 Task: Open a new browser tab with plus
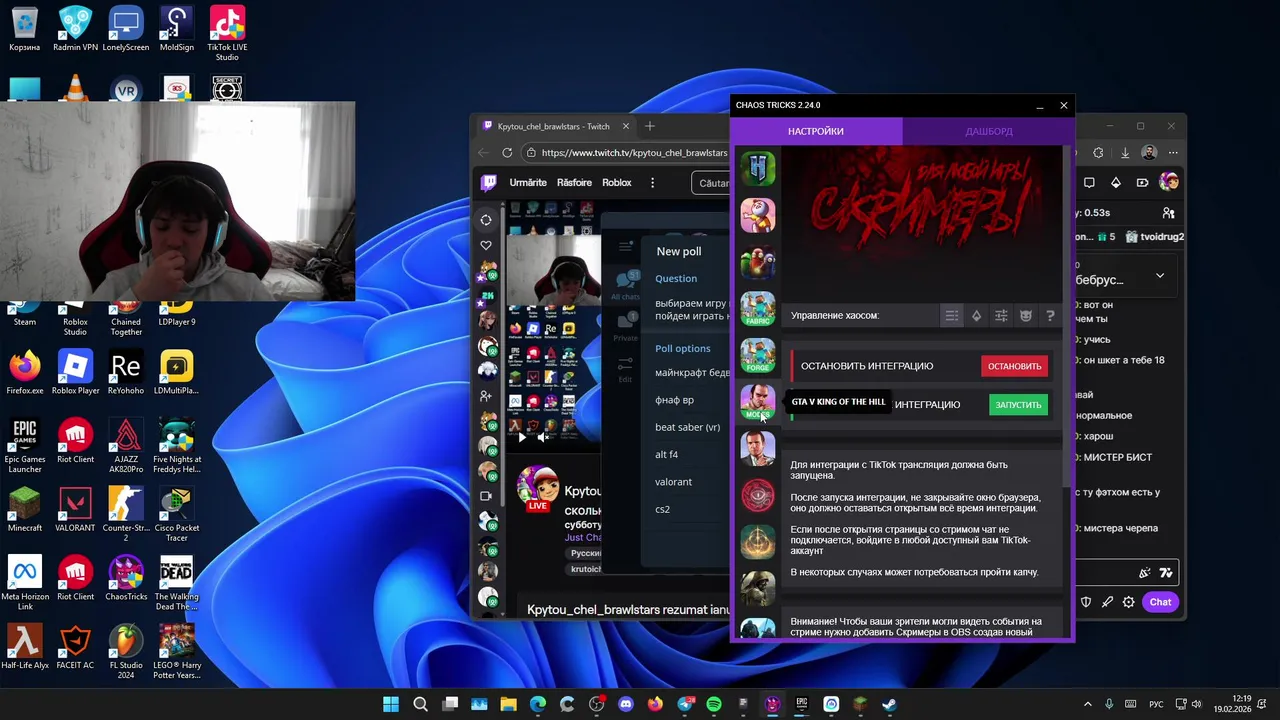tap(650, 126)
